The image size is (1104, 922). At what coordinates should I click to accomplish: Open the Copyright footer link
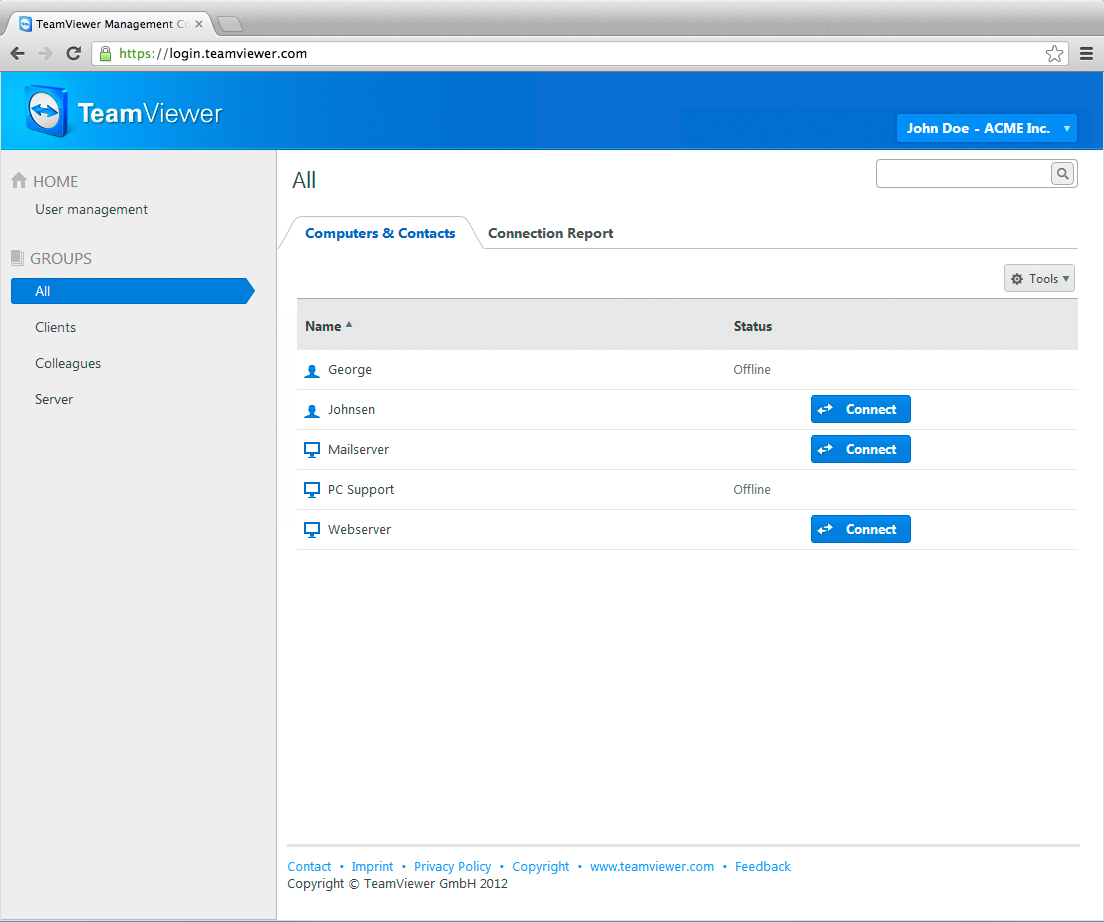[541, 866]
